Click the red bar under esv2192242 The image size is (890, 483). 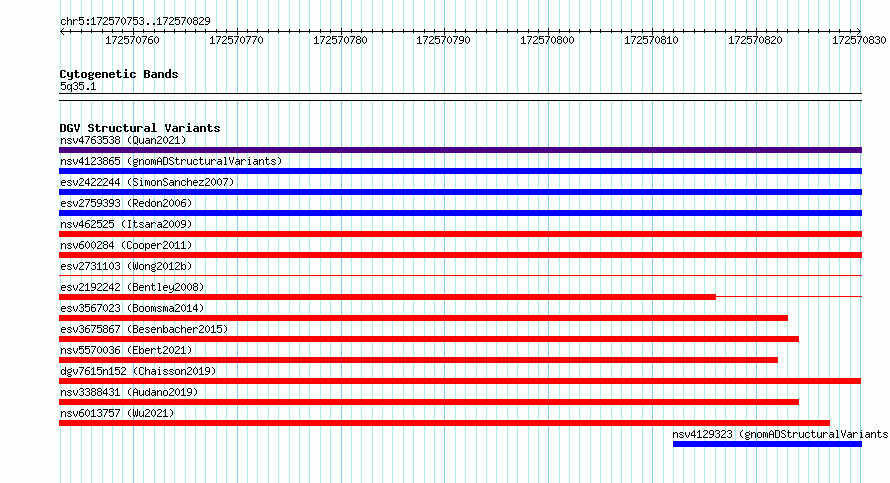[387, 297]
